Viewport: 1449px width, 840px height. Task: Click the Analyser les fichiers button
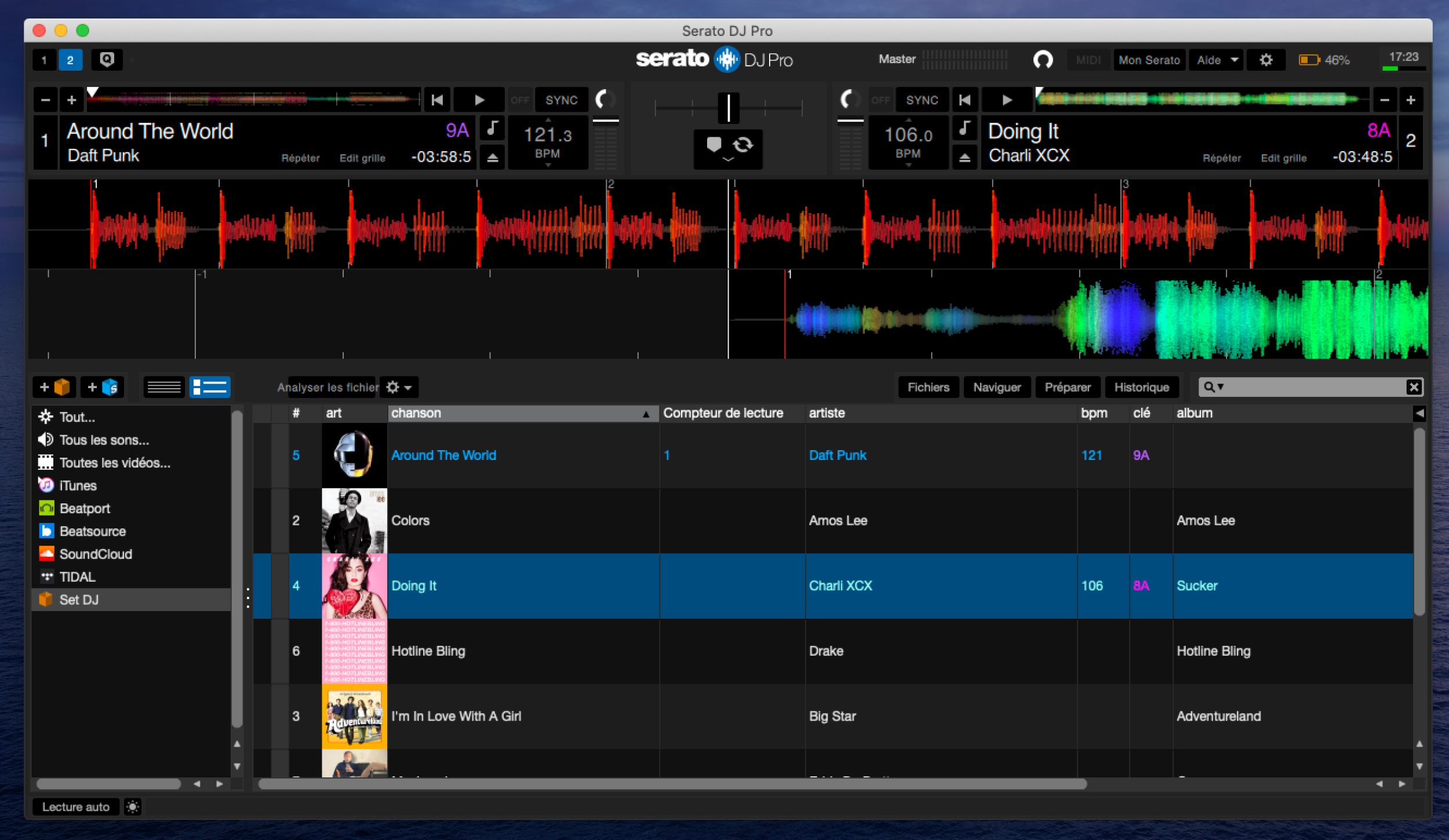coord(328,387)
